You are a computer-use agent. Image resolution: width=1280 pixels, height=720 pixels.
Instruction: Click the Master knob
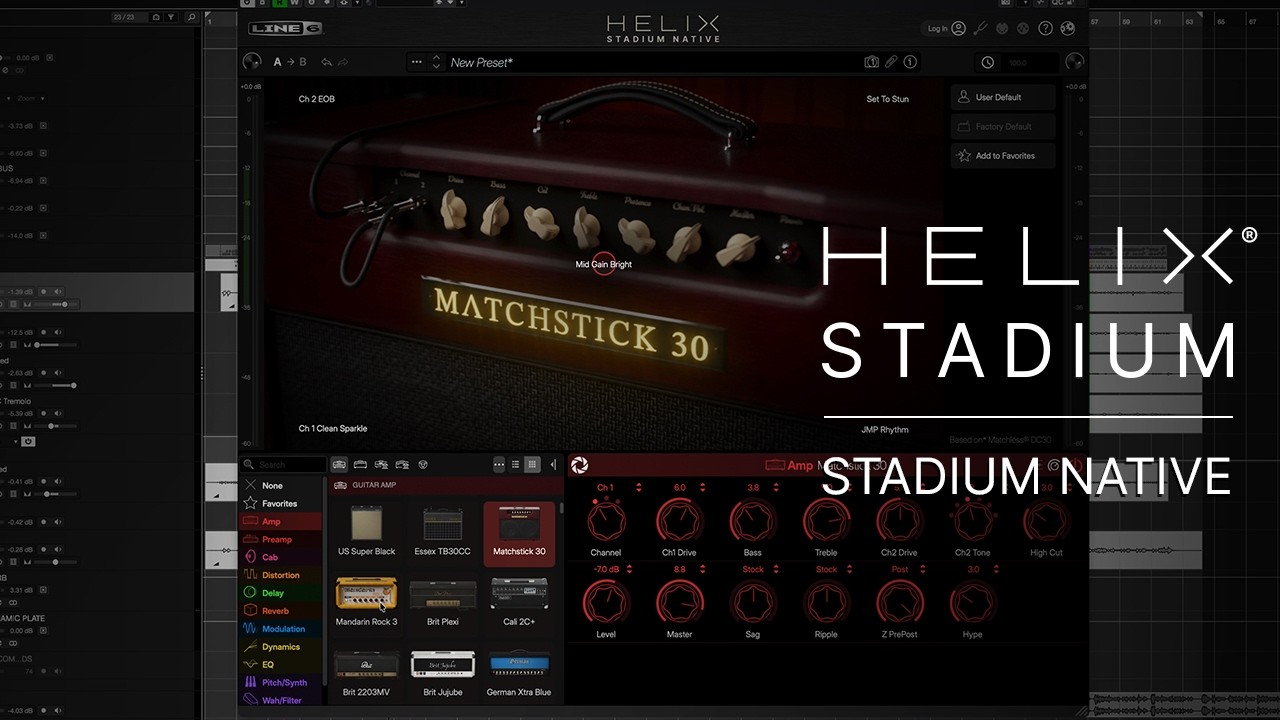[680, 602]
